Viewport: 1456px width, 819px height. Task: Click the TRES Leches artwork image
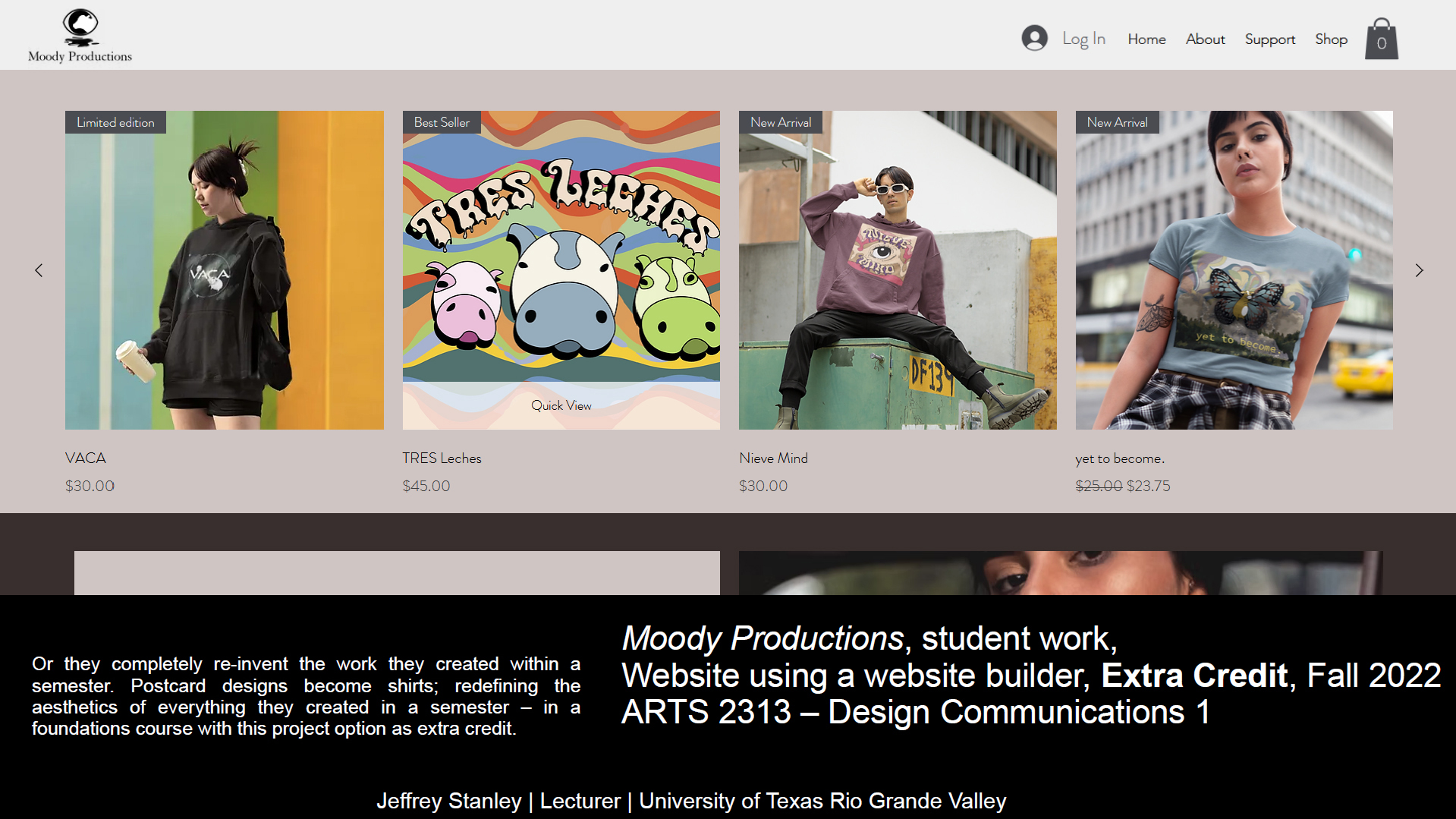pyautogui.click(x=561, y=250)
